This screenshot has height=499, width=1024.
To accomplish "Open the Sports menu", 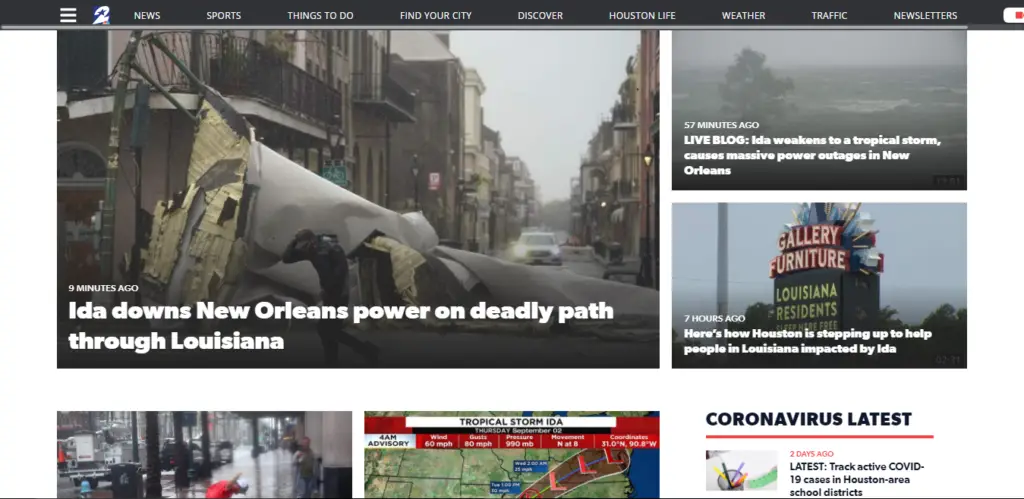I will [x=223, y=16].
